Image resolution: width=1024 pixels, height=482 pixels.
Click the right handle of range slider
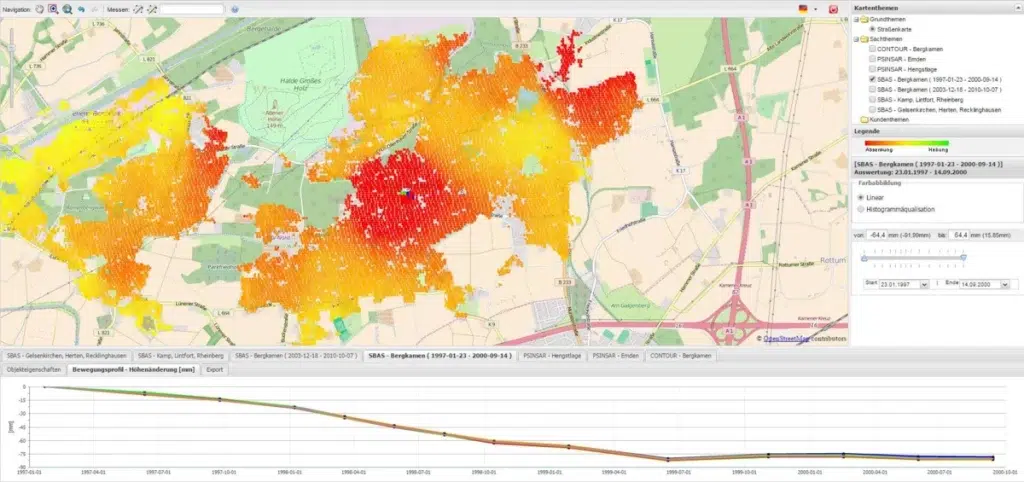(963, 257)
